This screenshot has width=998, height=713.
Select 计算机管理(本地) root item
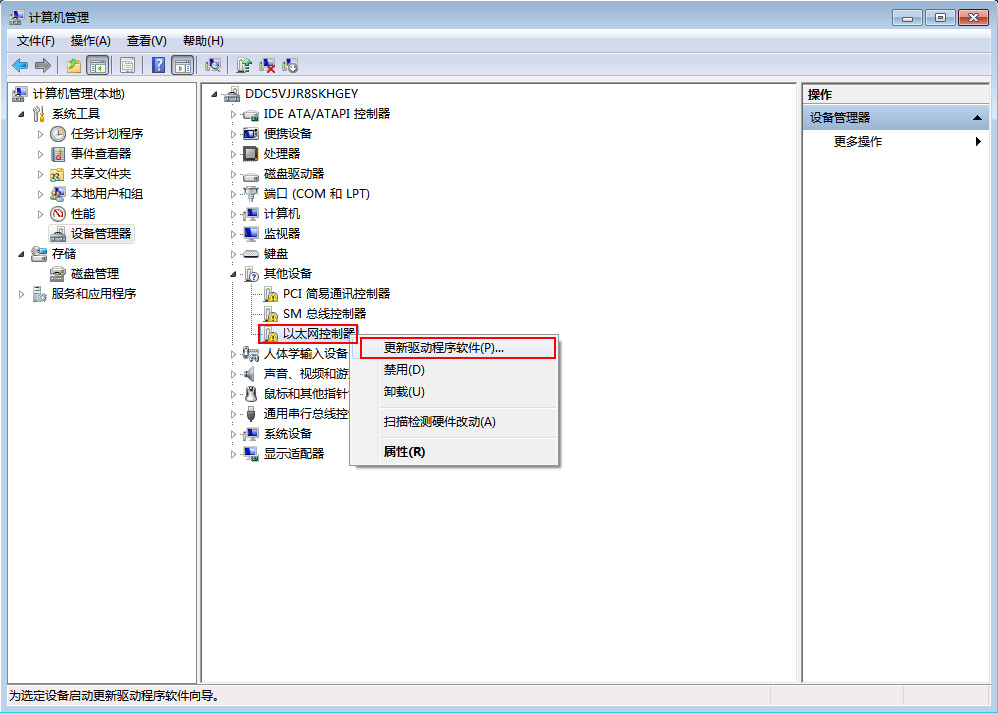[x=78, y=94]
